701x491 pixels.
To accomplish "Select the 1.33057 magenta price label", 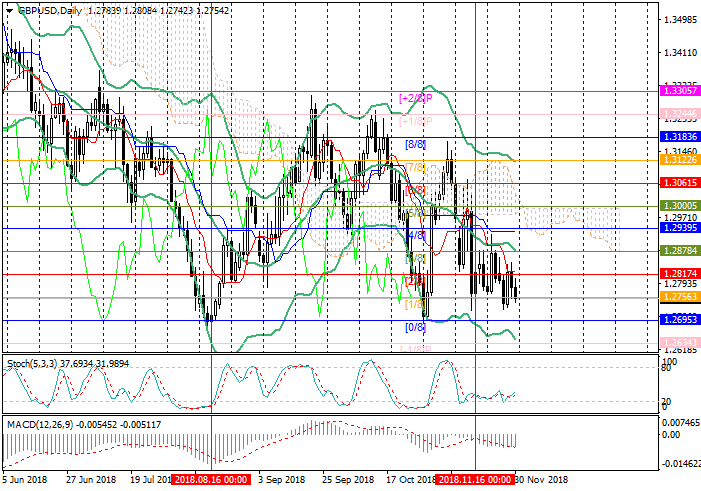I will (680, 90).
